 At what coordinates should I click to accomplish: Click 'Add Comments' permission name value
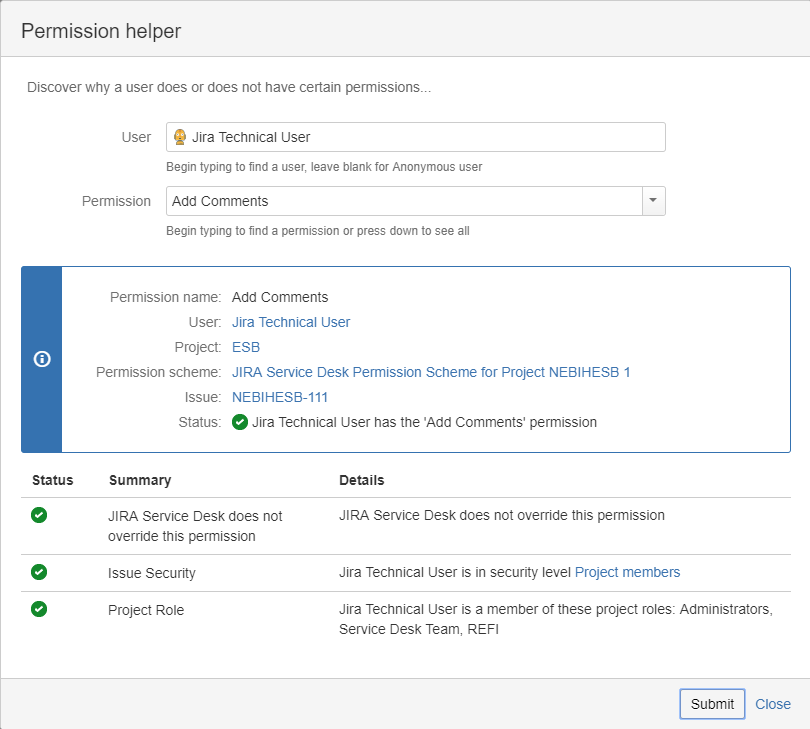(x=280, y=297)
